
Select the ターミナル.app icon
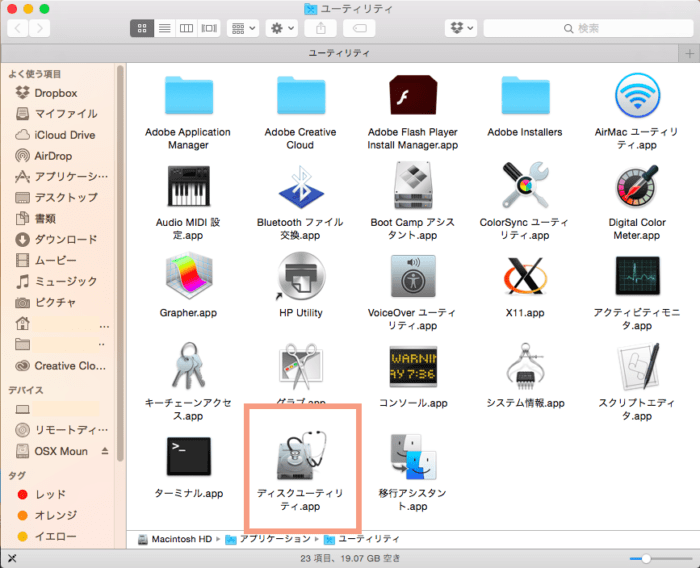(188, 456)
